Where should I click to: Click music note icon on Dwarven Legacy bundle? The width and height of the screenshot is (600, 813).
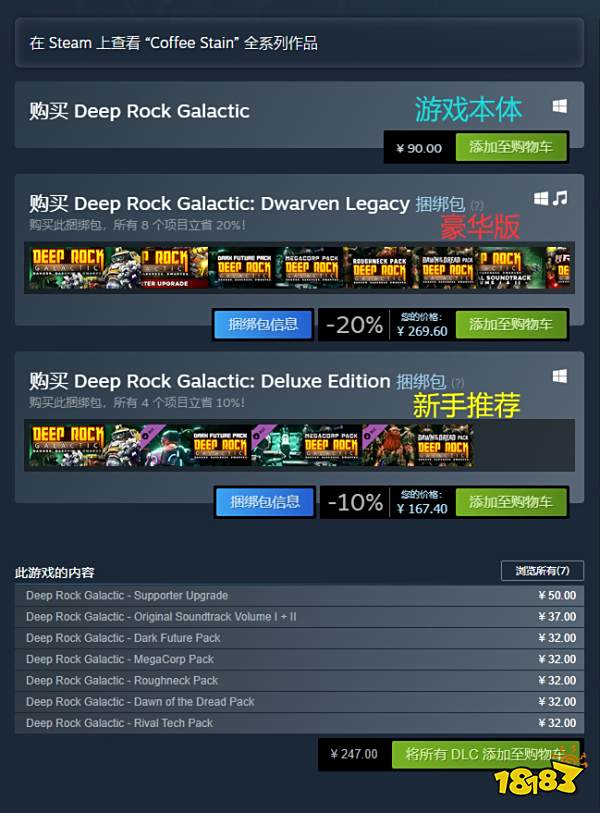tap(560, 198)
